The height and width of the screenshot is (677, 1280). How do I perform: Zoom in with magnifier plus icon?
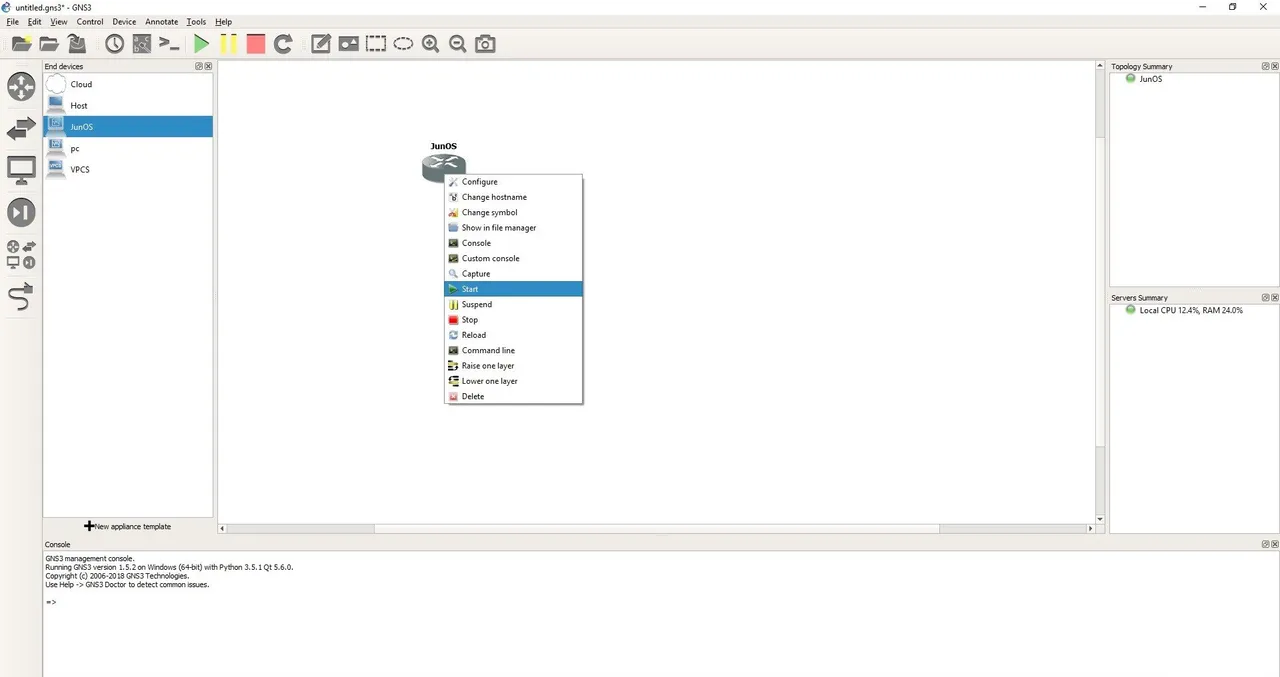click(x=431, y=44)
